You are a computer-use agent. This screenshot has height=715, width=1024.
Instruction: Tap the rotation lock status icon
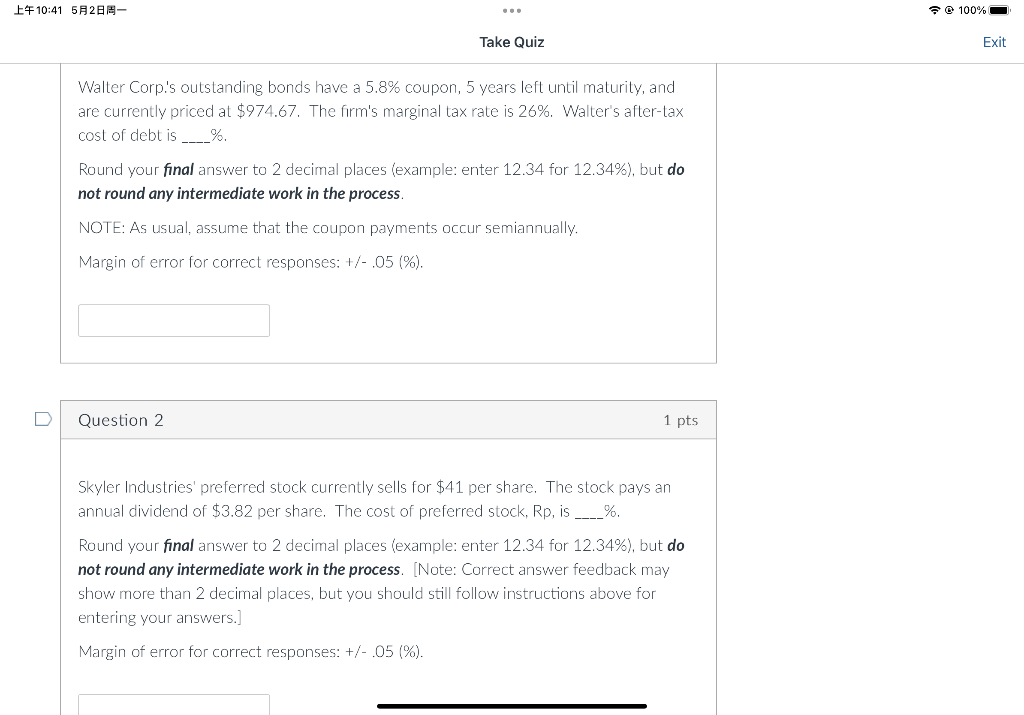(950, 10)
